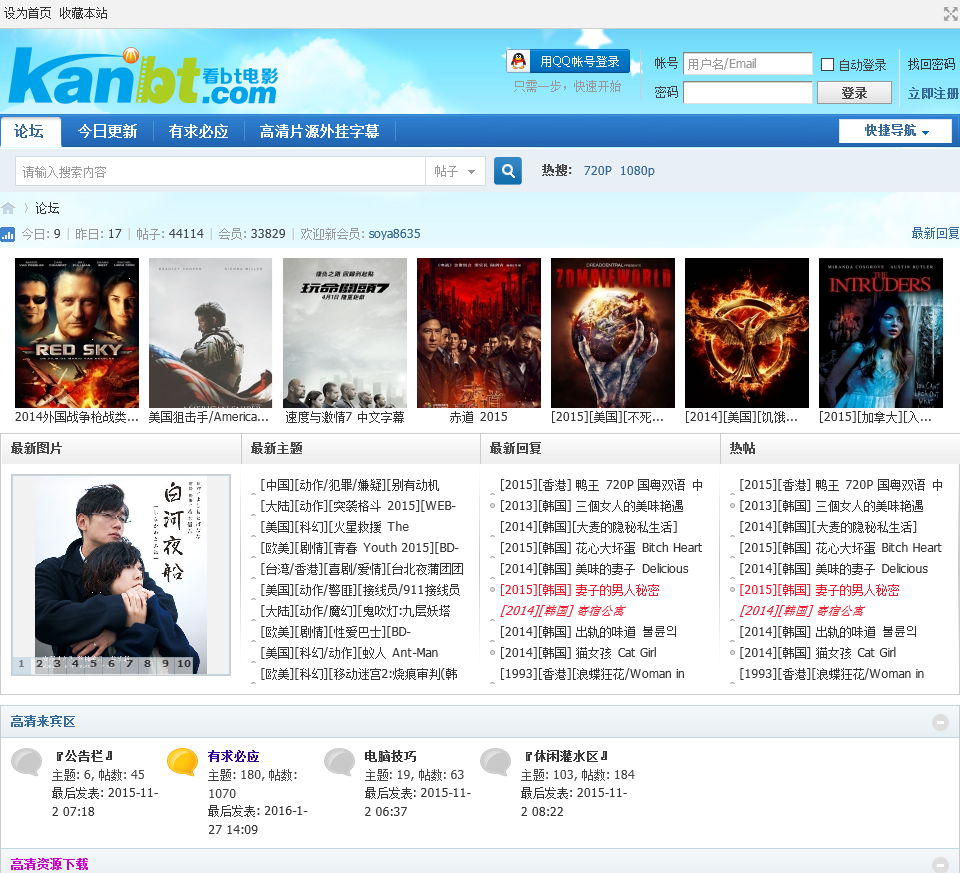The image size is (960, 873).
Task: Click the 最新回复 link on right
Action: tap(935, 233)
